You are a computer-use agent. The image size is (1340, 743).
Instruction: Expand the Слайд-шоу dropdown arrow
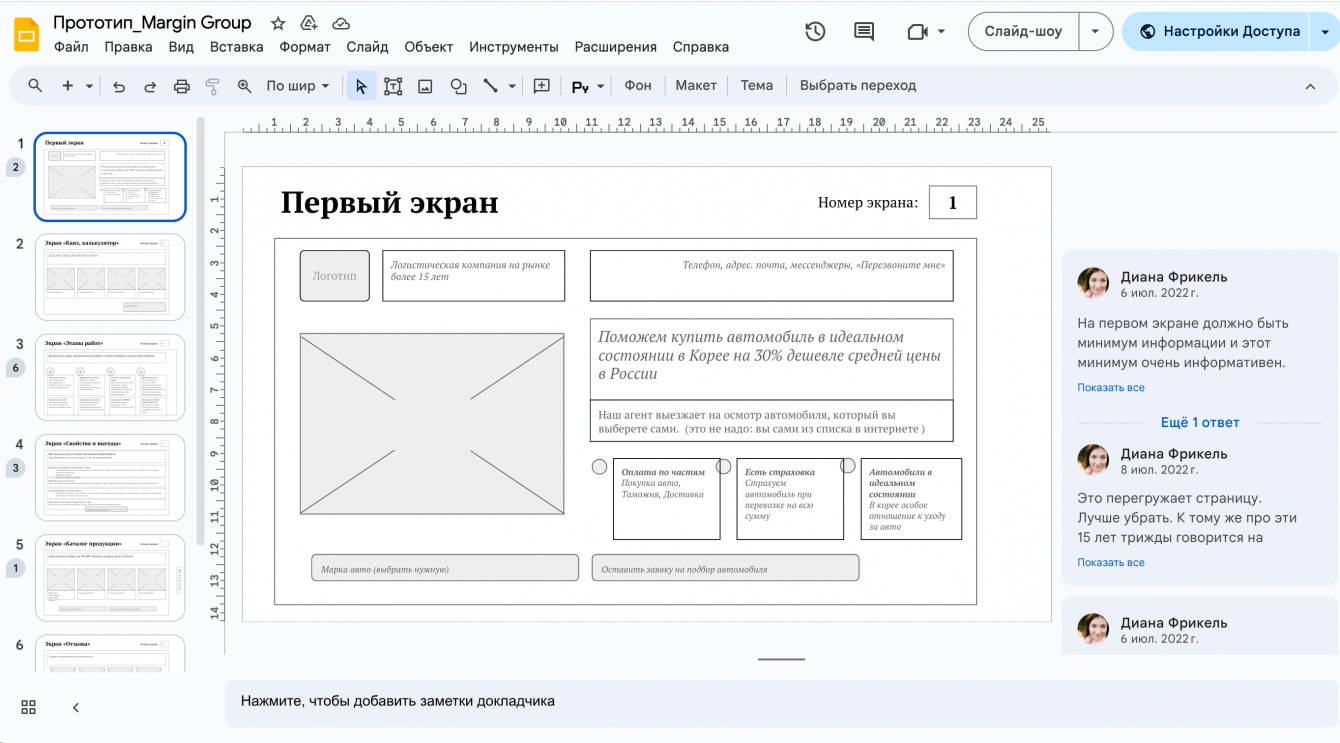[x=1095, y=32]
